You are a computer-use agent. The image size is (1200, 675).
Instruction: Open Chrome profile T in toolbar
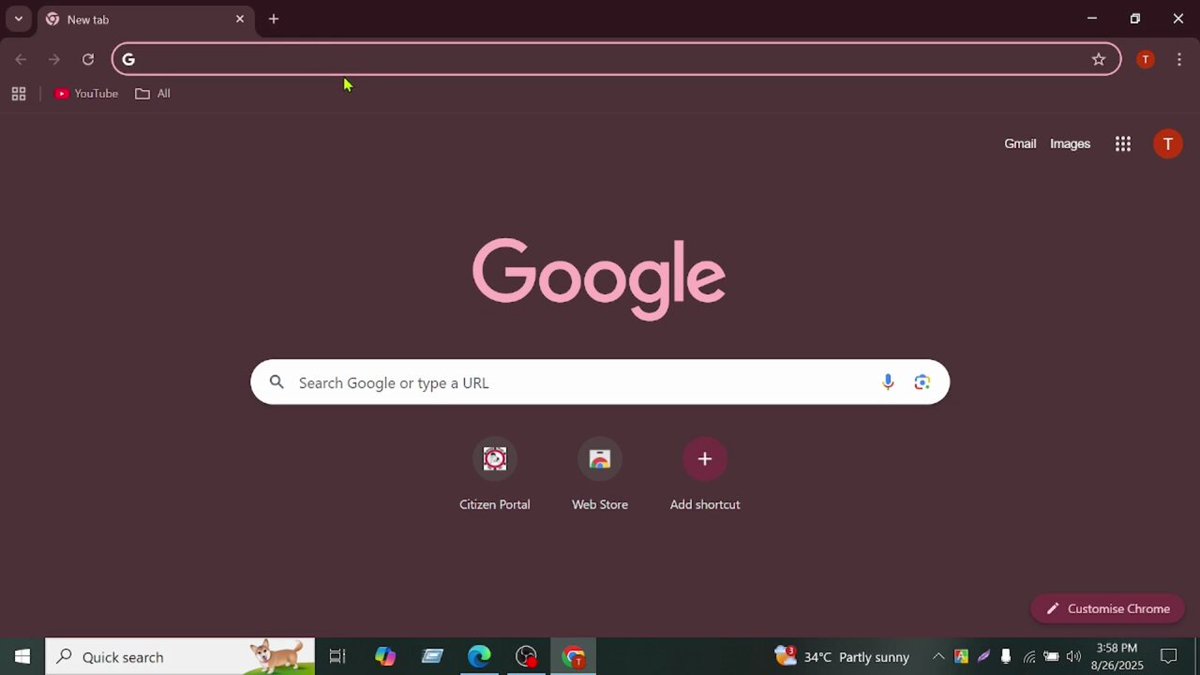click(1146, 59)
